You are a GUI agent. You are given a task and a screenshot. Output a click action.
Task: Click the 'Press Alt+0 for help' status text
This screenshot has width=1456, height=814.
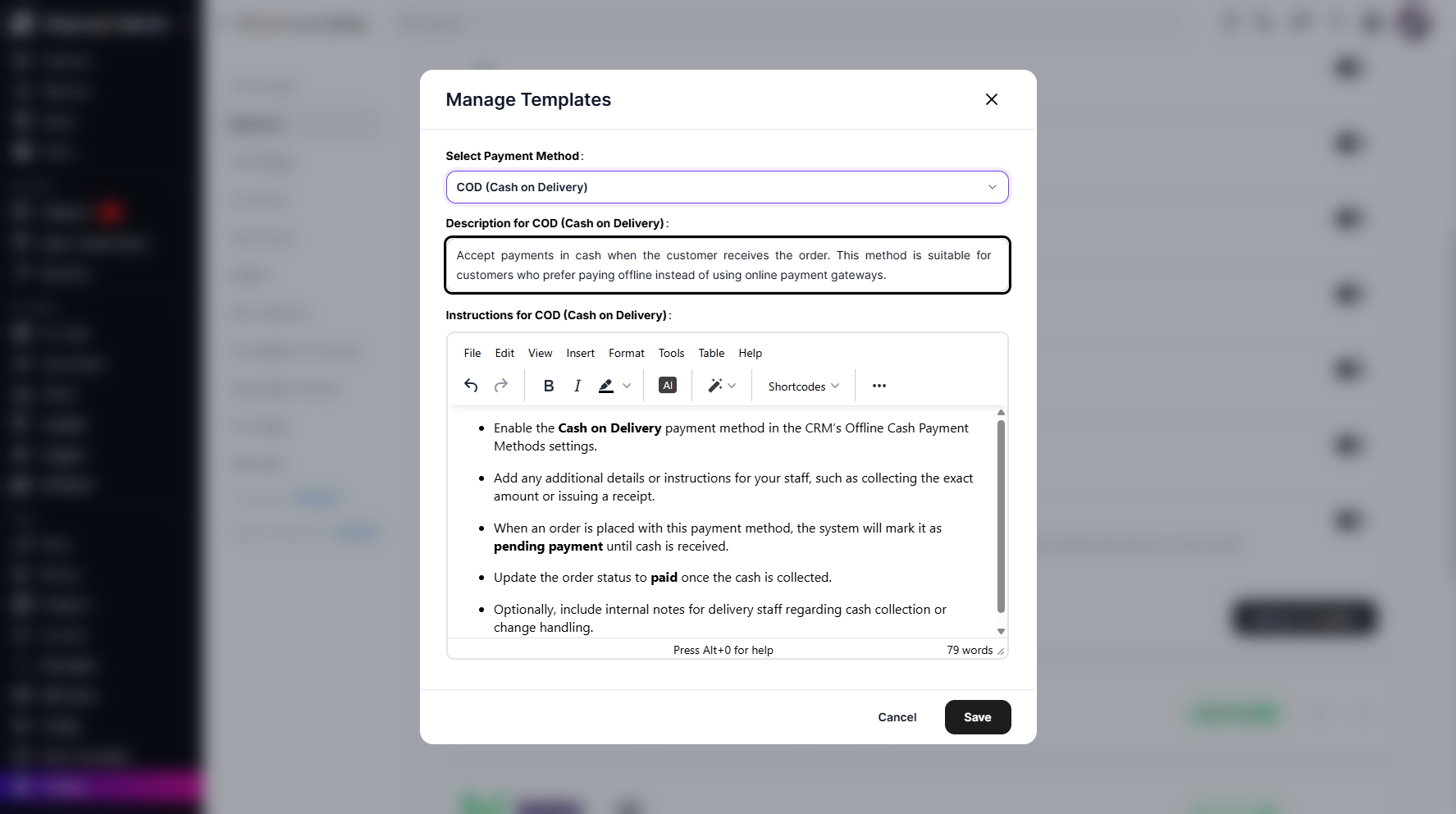pos(723,650)
